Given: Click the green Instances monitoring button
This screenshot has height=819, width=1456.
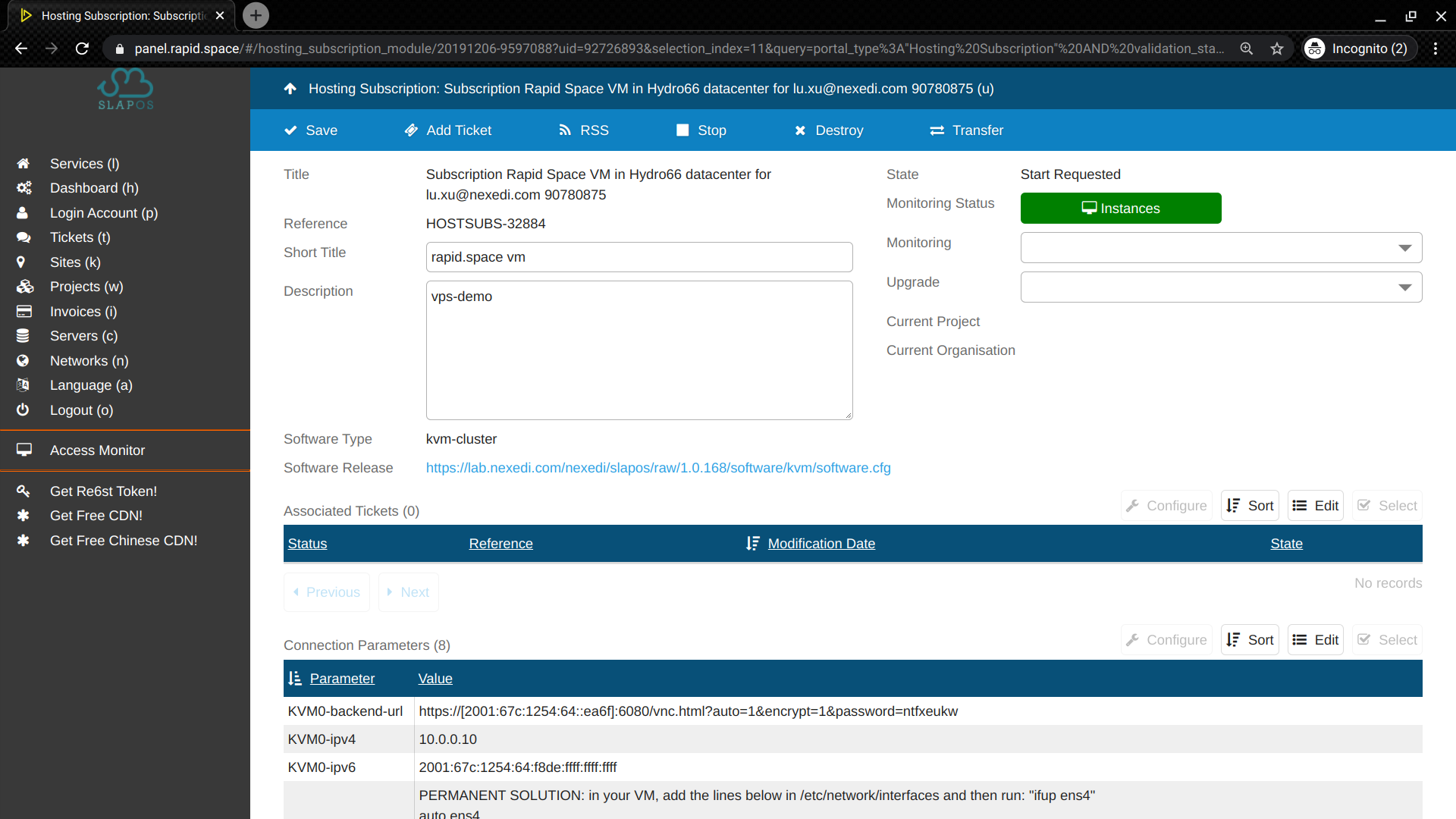Looking at the screenshot, I should coord(1121,209).
